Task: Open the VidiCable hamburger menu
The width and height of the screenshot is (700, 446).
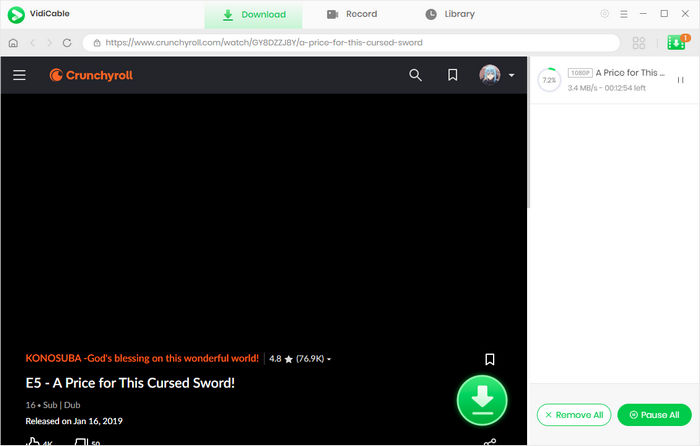Action: tap(624, 14)
